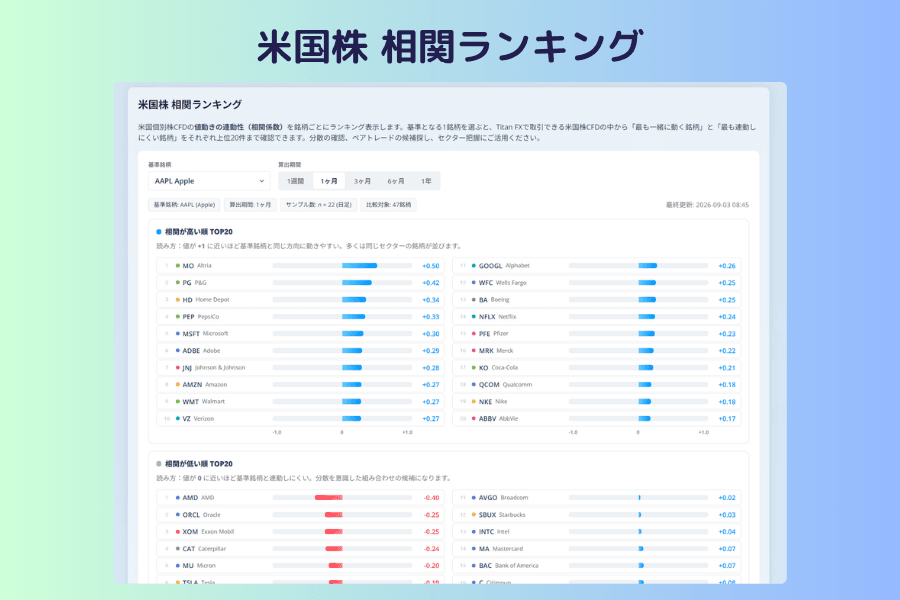Click the INTC Intel row

pyautogui.click(x=596, y=532)
